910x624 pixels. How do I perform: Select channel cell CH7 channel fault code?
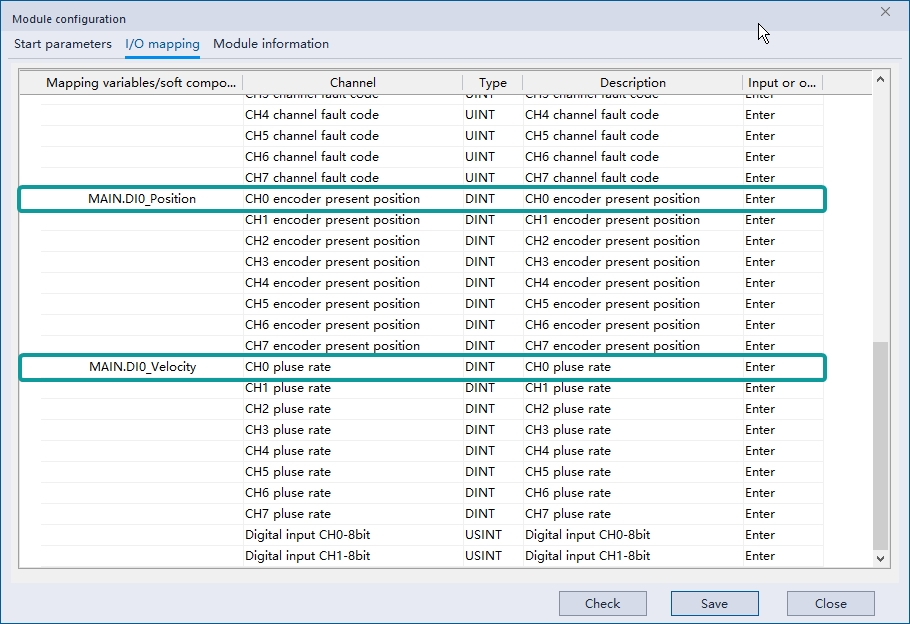tap(353, 178)
